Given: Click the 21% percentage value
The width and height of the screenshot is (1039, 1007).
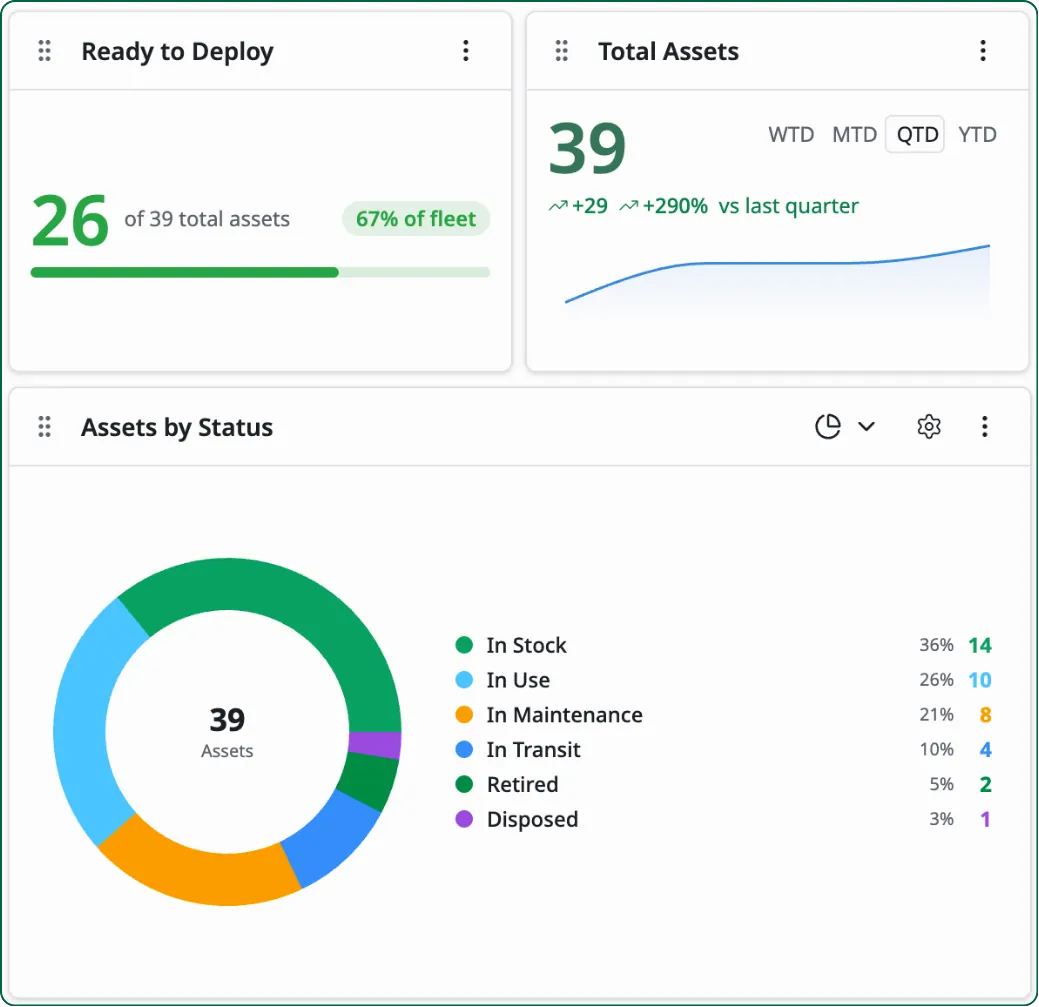Looking at the screenshot, I should (x=936, y=715).
